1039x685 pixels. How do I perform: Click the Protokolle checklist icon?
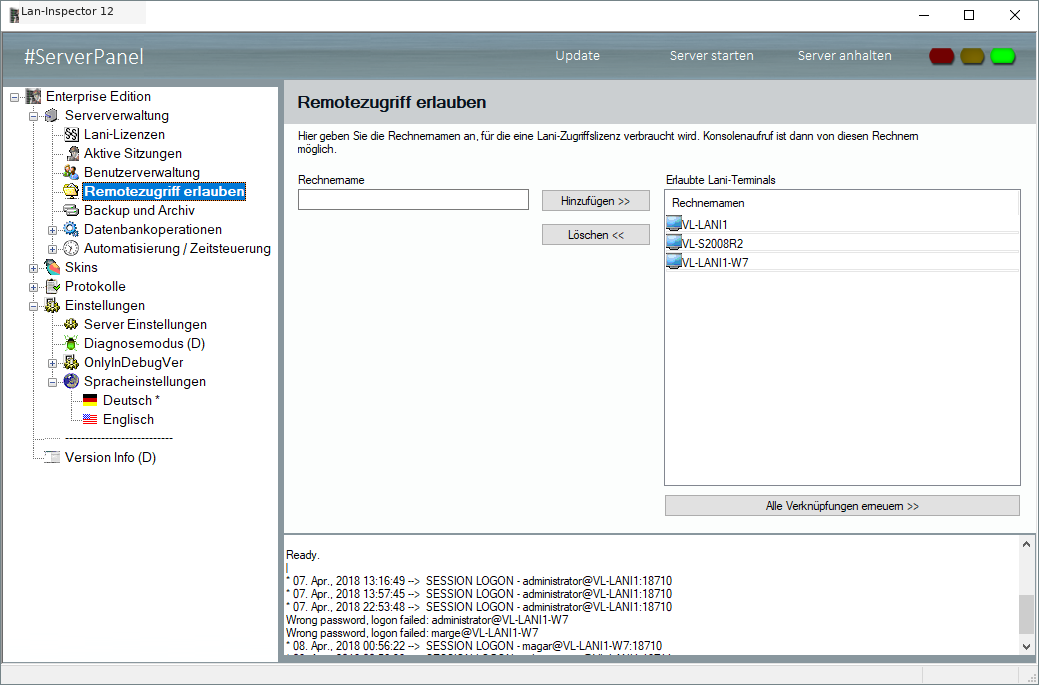[52, 287]
